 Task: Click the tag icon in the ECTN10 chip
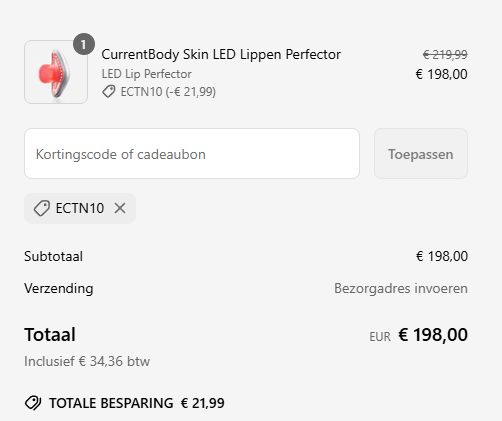(42, 208)
